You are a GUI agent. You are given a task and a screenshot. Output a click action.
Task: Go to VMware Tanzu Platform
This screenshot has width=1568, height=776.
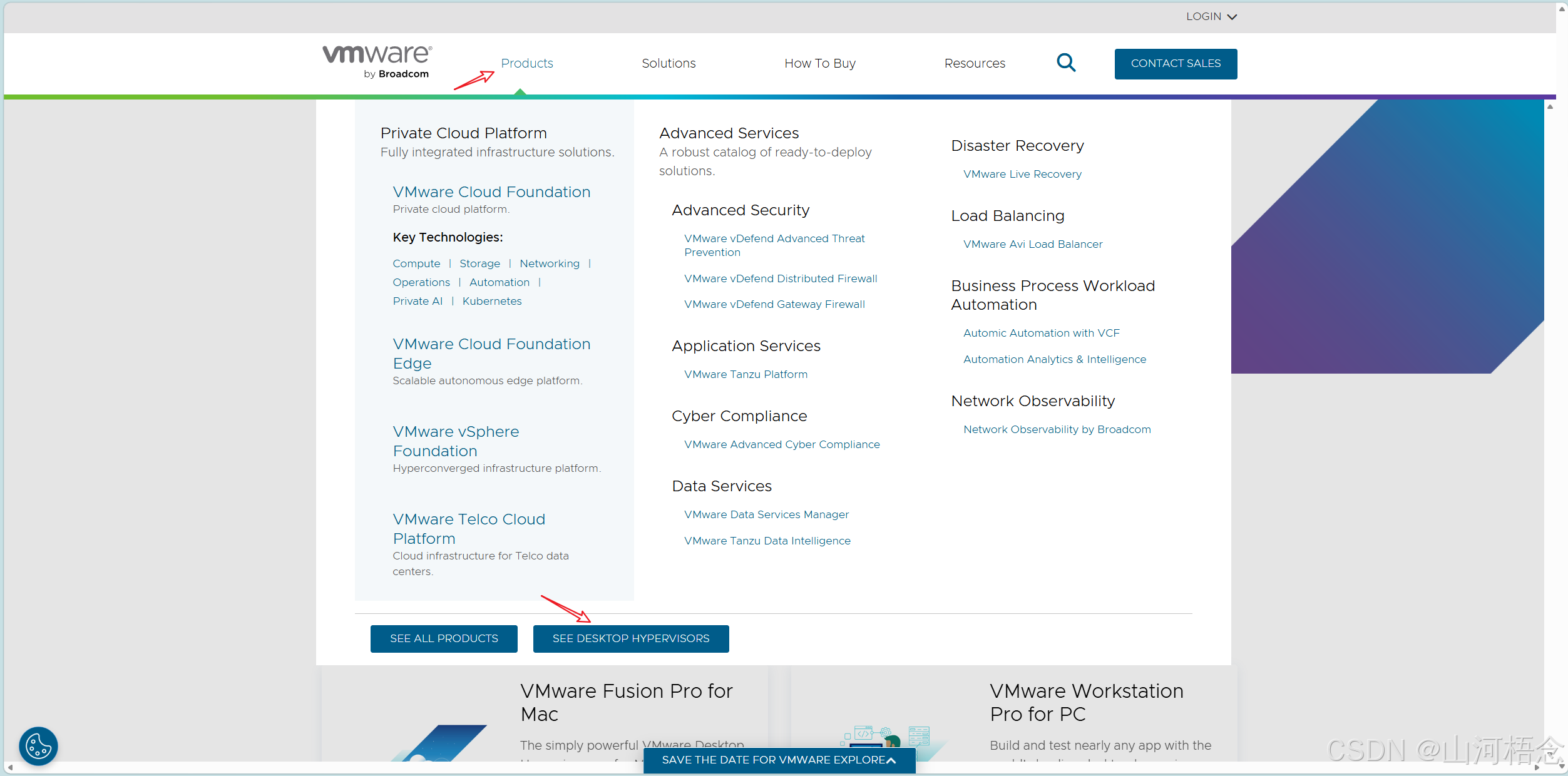pos(746,374)
